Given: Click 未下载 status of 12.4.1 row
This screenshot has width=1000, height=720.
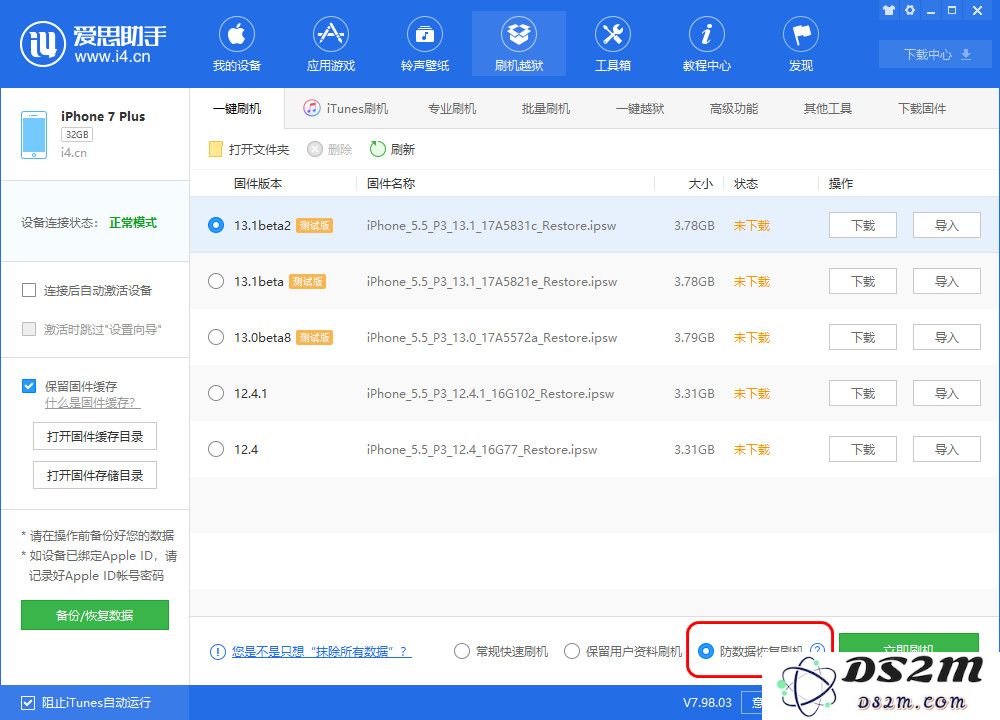Looking at the screenshot, I should point(751,393).
